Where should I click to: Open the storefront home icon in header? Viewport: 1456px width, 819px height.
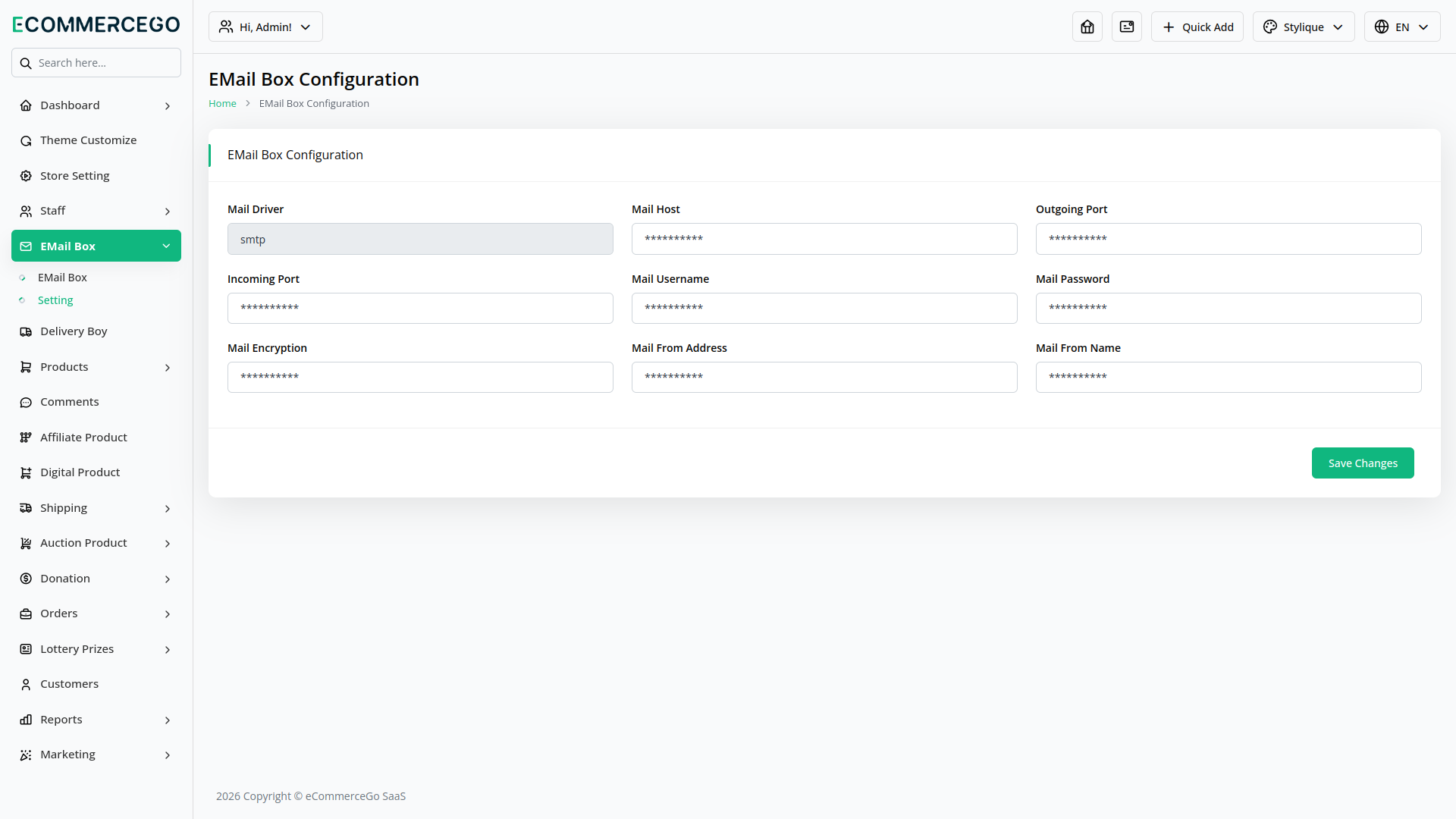click(x=1087, y=27)
